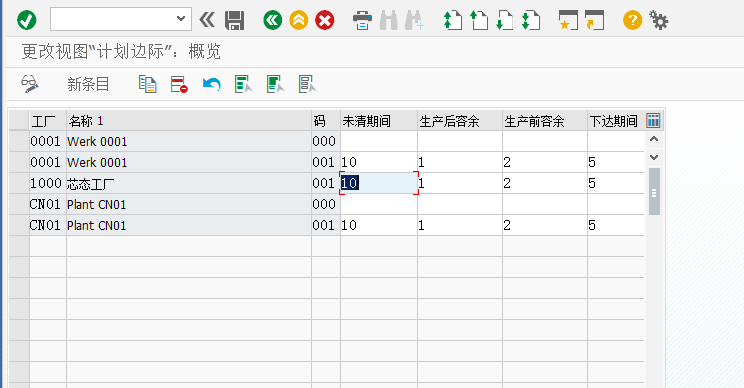Open customize local layout gear icon
This screenshot has height=388, width=744.
659,20
